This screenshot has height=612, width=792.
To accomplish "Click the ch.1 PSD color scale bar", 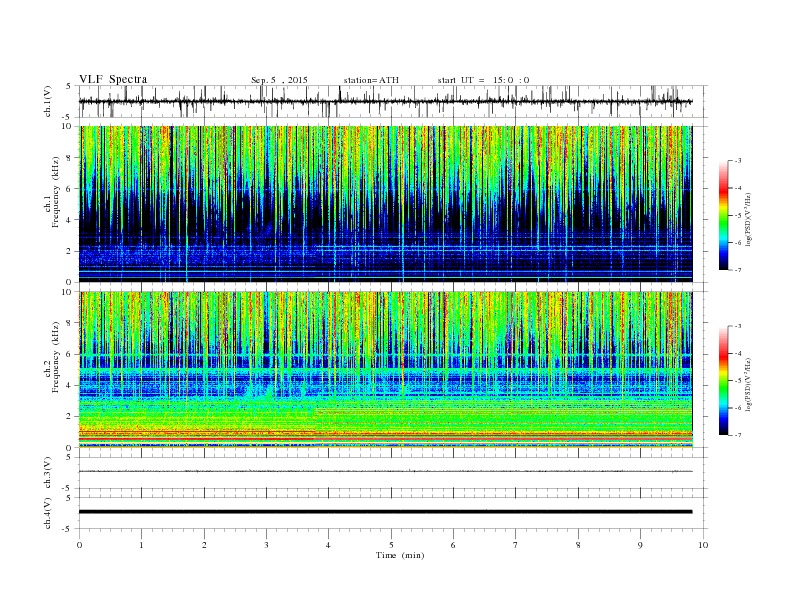I will 723,215.
